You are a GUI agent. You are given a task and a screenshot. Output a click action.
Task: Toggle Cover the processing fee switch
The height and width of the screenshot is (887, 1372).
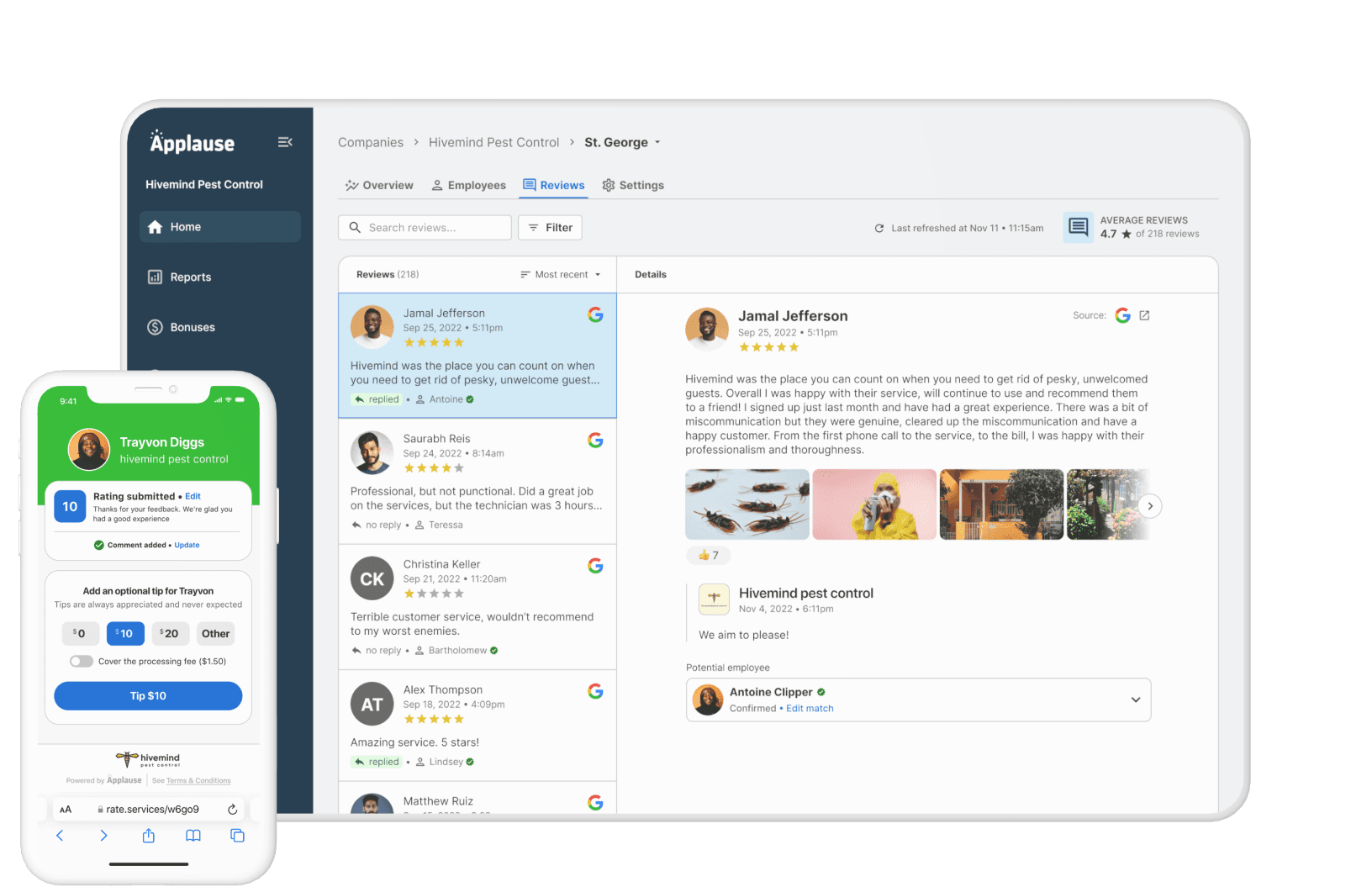click(81, 661)
